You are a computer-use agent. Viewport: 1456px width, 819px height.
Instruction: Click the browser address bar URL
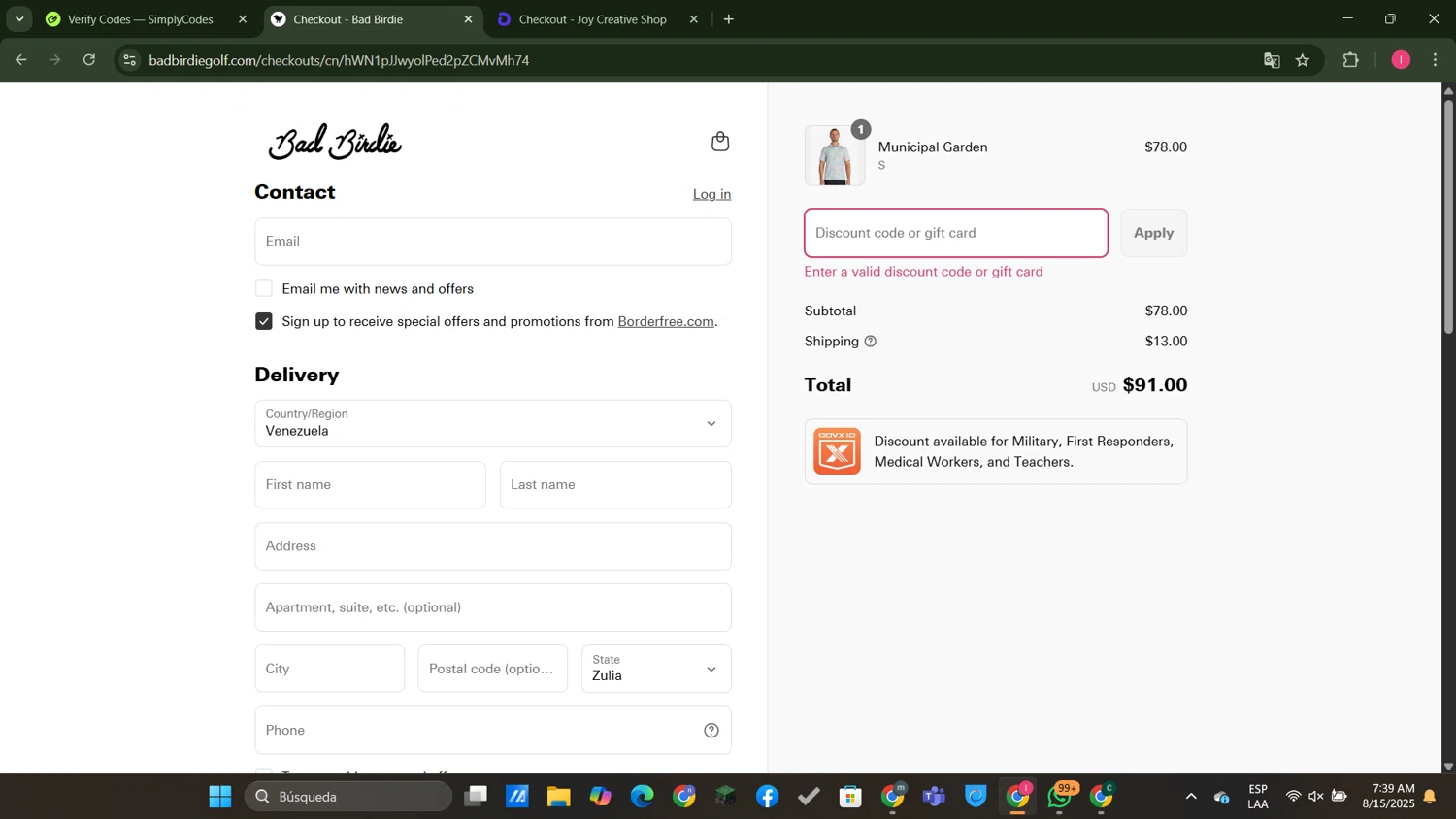(339, 60)
